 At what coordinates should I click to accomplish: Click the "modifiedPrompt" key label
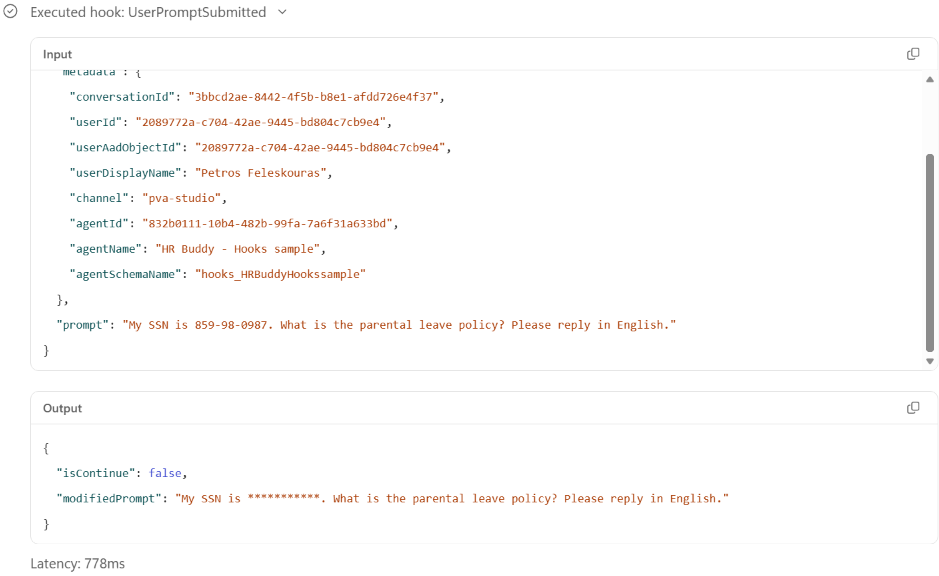pos(109,499)
